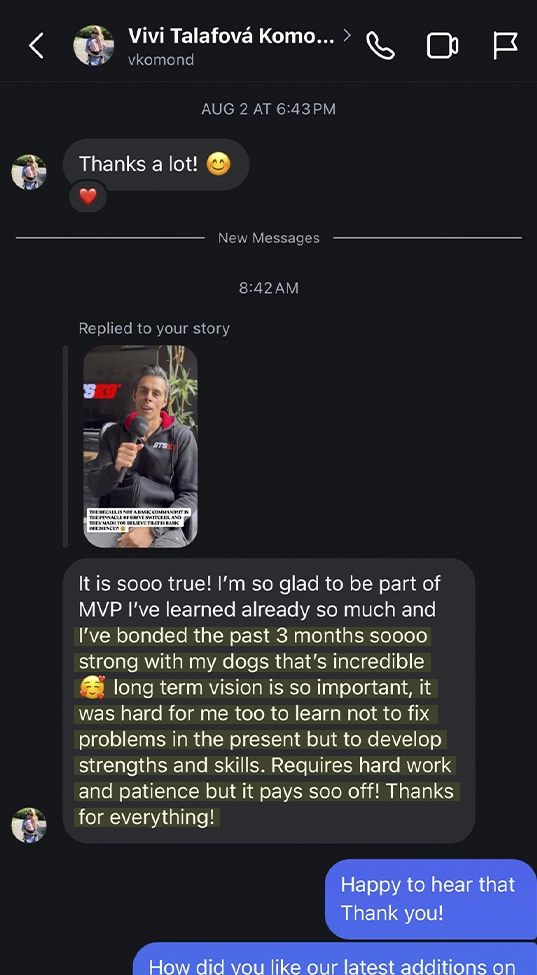The image size is (537, 975).
Task: Select the Thanks a lot! message bubble
Action: [x=156, y=165]
